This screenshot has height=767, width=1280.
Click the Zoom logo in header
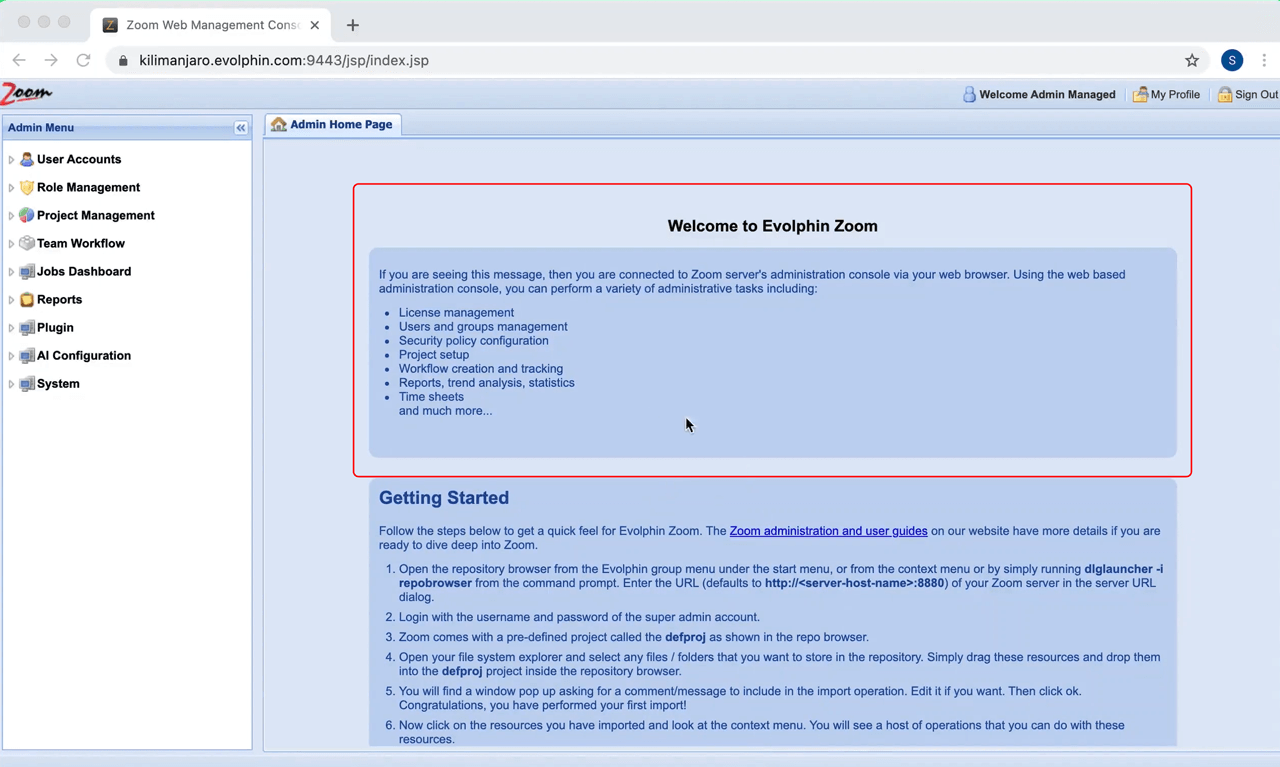(x=26, y=93)
